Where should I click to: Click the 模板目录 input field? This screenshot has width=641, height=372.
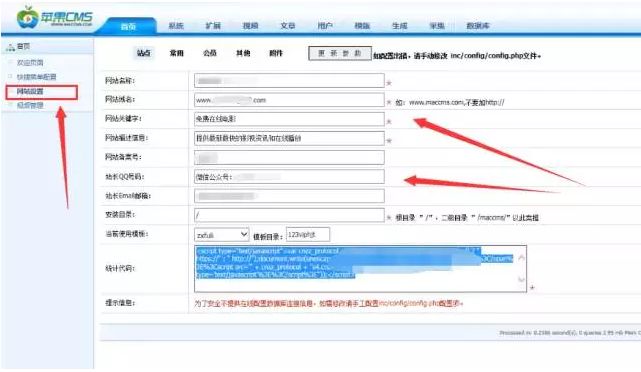(x=307, y=235)
